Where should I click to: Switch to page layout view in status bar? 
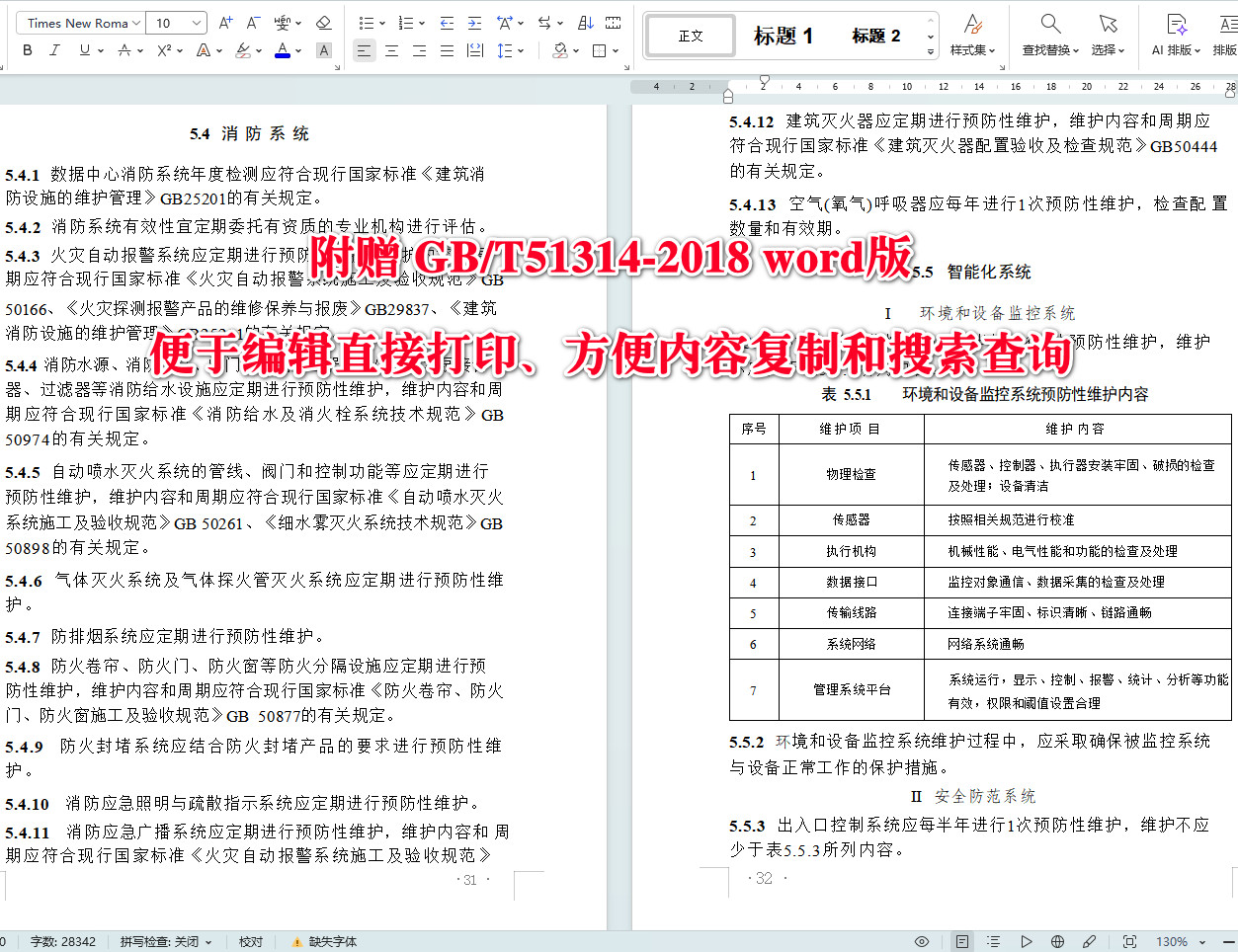coord(961,941)
